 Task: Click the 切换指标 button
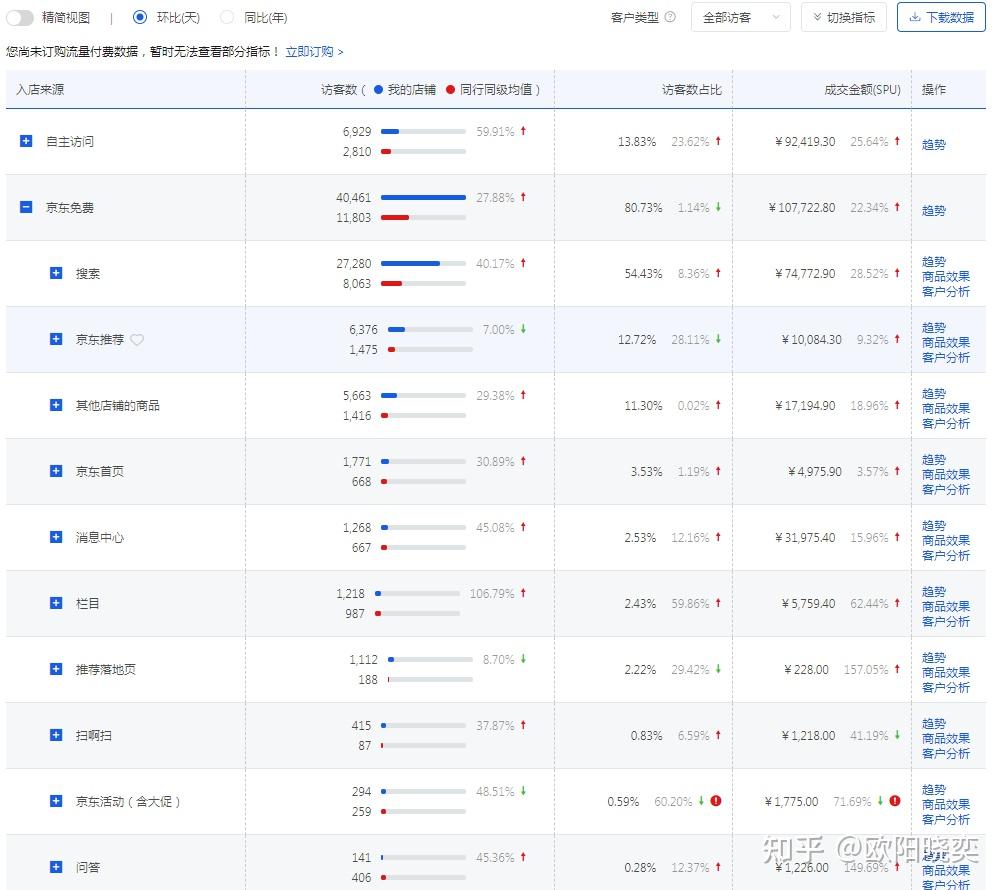coord(843,17)
